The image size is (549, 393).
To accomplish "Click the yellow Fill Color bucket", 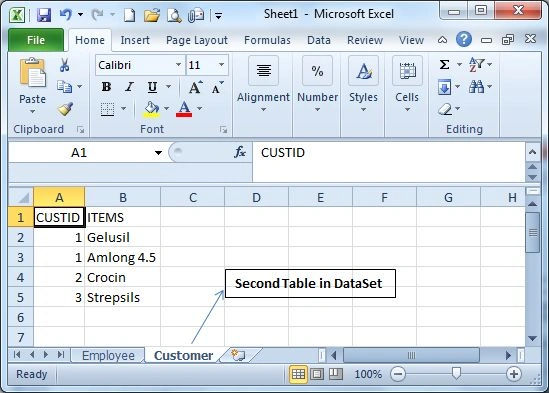I will click(152, 109).
